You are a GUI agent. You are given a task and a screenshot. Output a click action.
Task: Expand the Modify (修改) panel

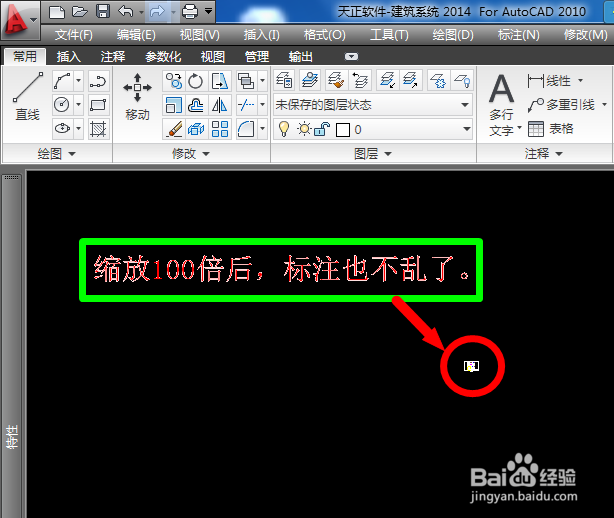click(191, 153)
